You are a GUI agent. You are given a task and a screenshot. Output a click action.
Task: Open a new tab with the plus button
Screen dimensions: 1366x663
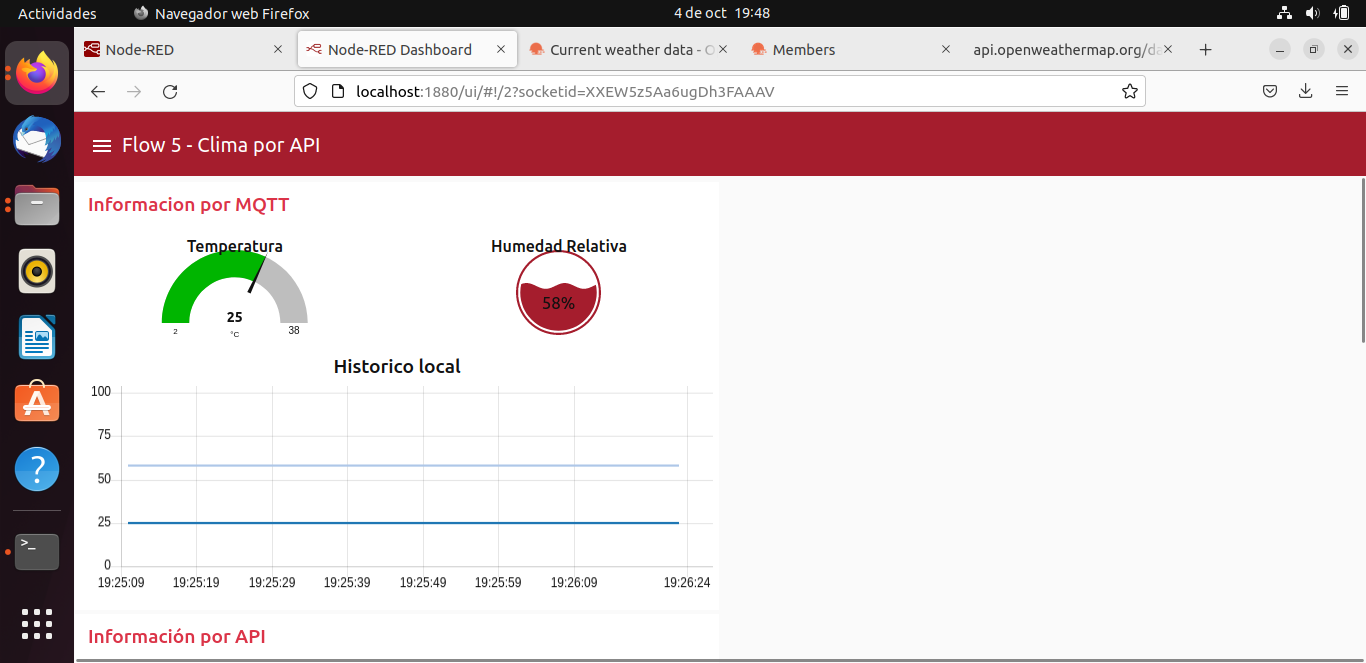(1206, 48)
